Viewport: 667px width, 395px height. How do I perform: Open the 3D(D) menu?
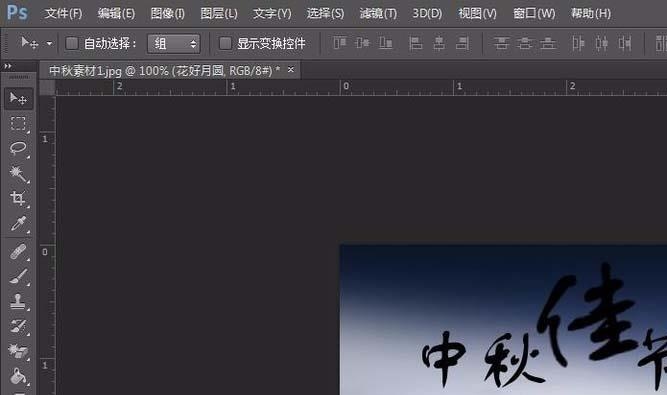pos(427,14)
